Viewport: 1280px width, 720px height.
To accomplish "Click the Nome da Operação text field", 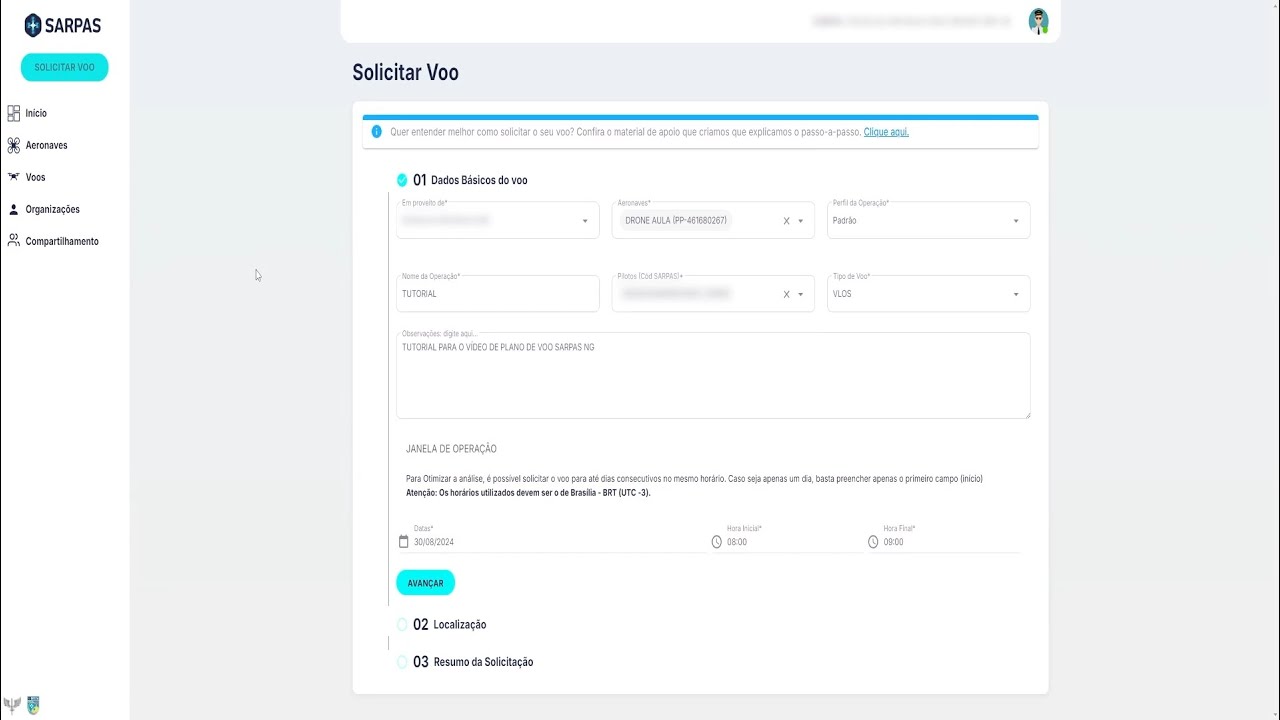I will [x=497, y=294].
